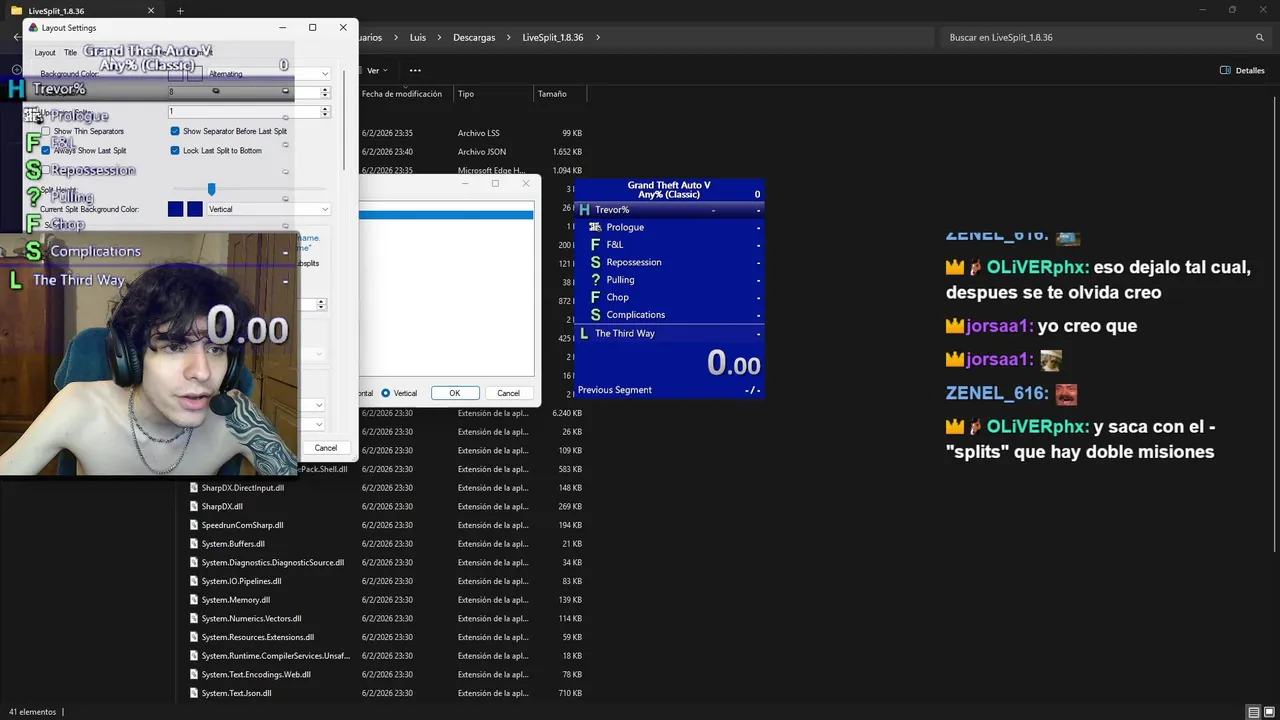
Task: Click the highlighted blue row in small dialog list
Action: pos(446,214)
